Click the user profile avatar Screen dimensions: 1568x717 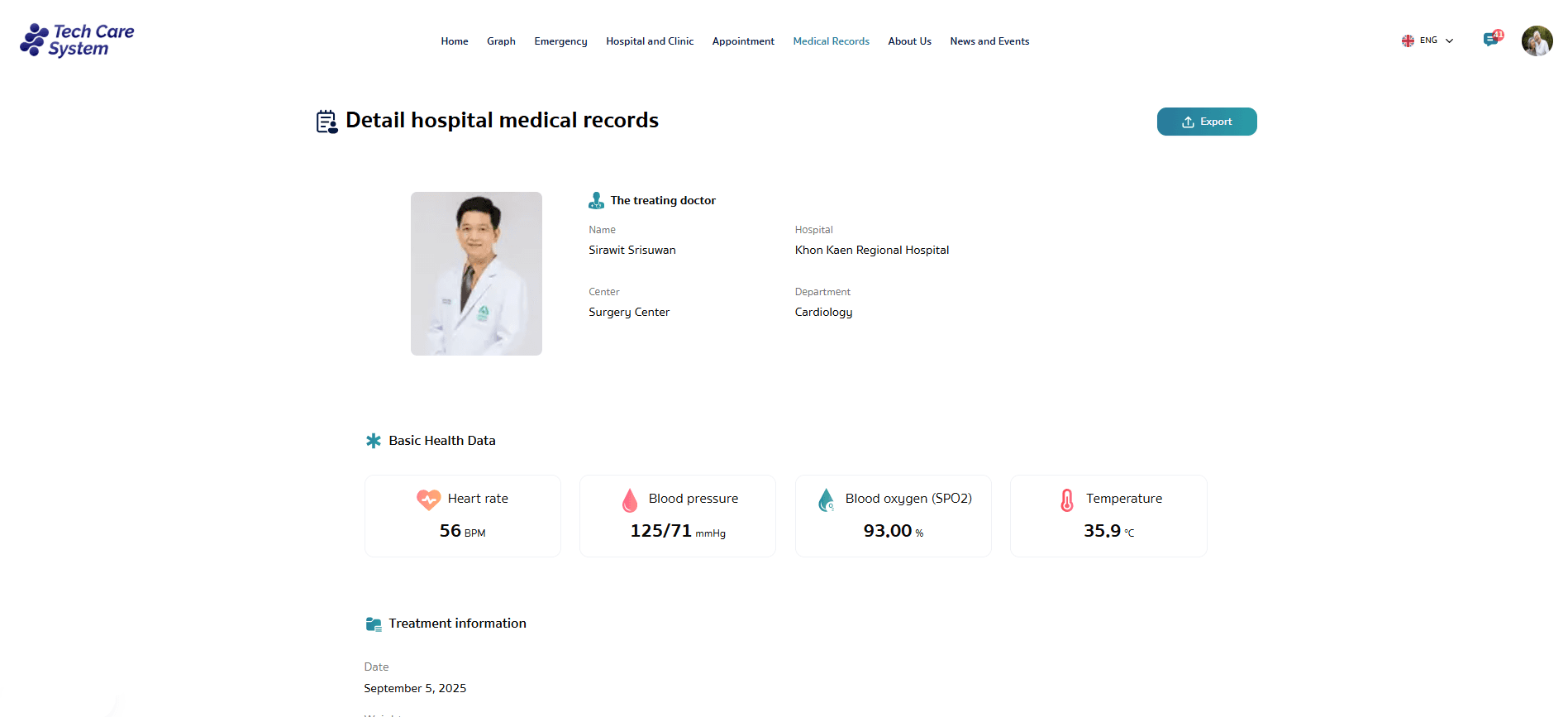click(1537, 41)
